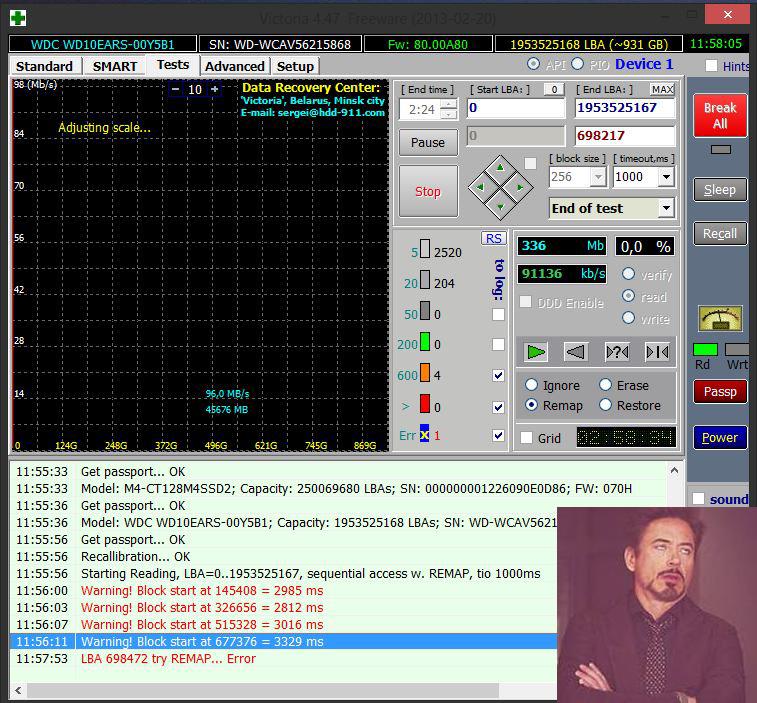Open the timeout ms dropdown

[x=666, y=177]
